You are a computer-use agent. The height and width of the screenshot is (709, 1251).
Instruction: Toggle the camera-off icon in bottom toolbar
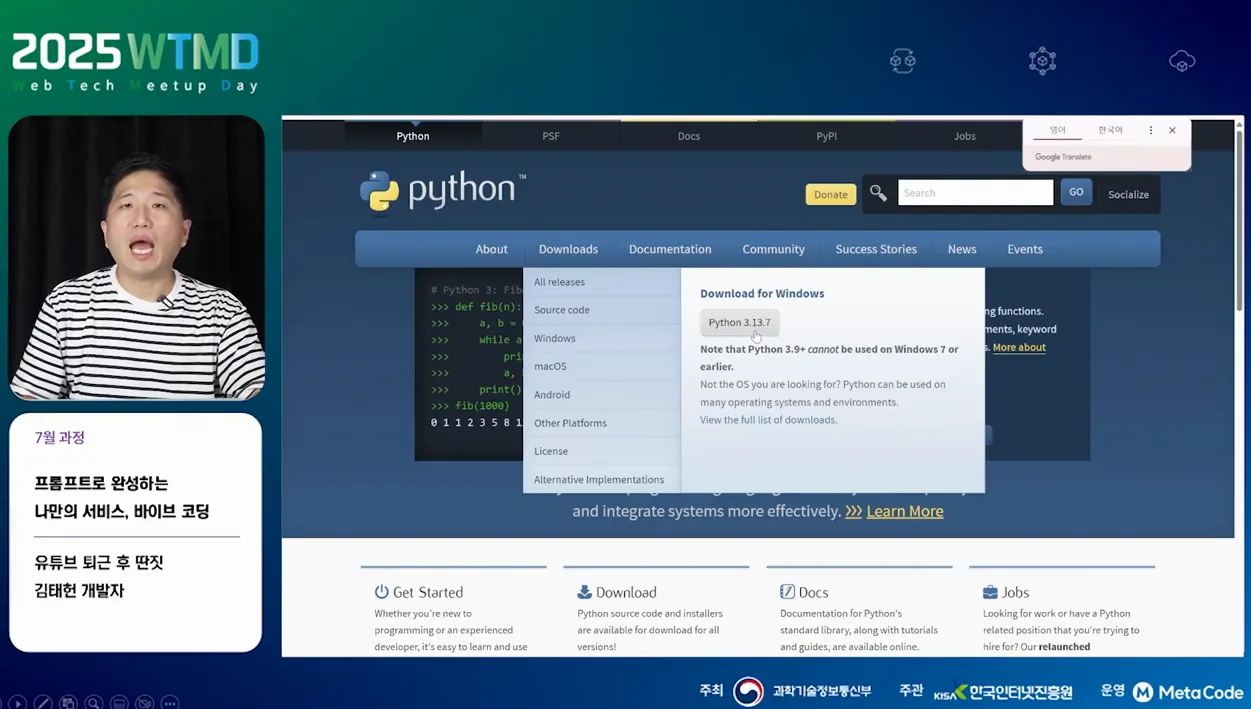coord(144,703)
